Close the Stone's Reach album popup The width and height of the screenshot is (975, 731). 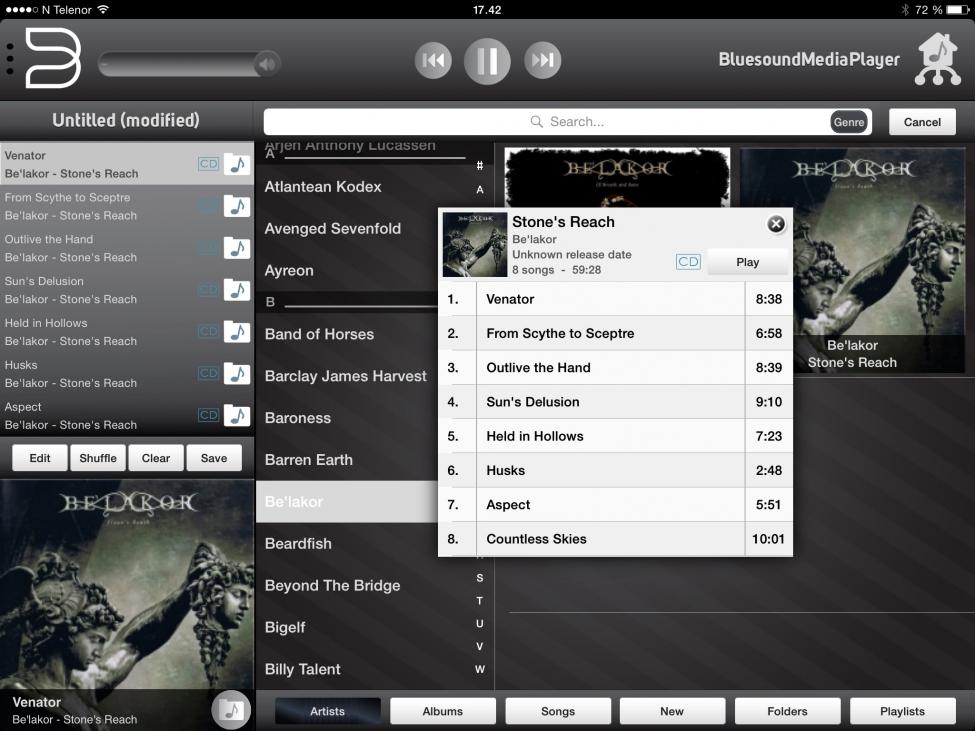pos(775,224)
